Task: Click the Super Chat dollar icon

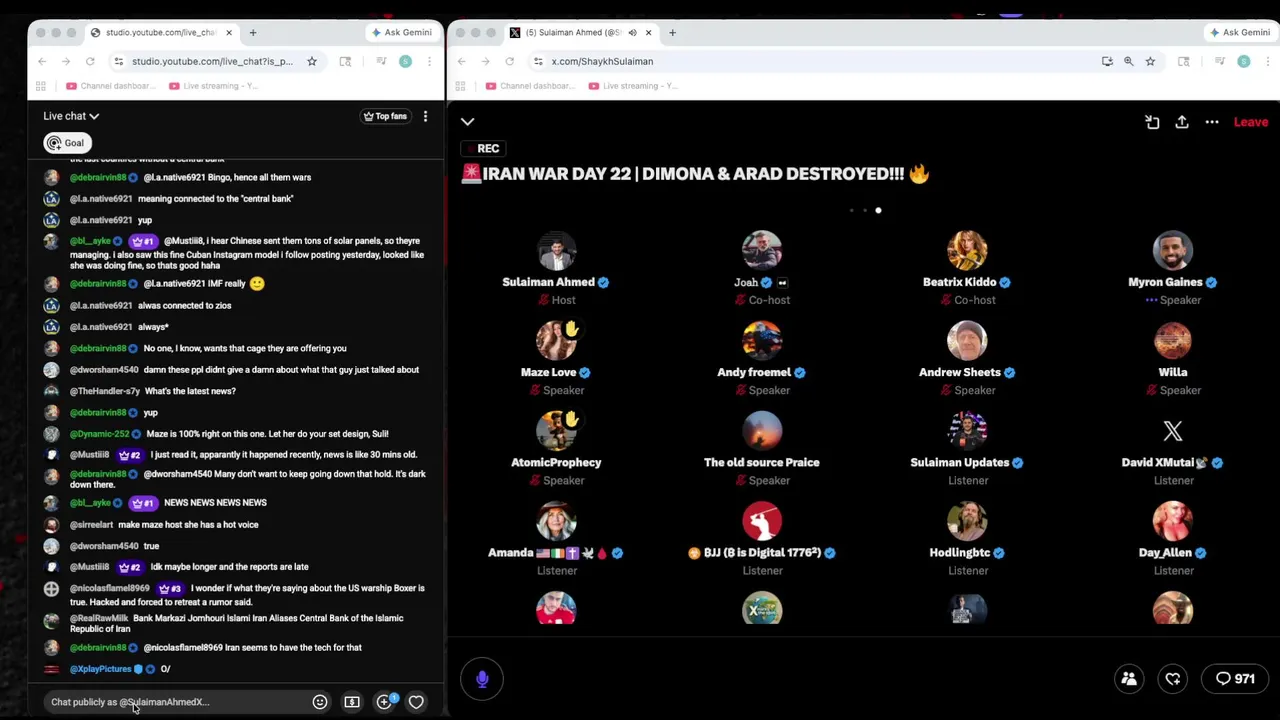Action: tap(352, 702)
